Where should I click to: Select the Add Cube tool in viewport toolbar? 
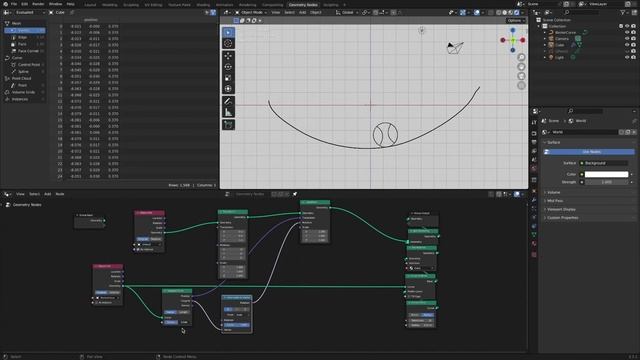tap(228, 125)
